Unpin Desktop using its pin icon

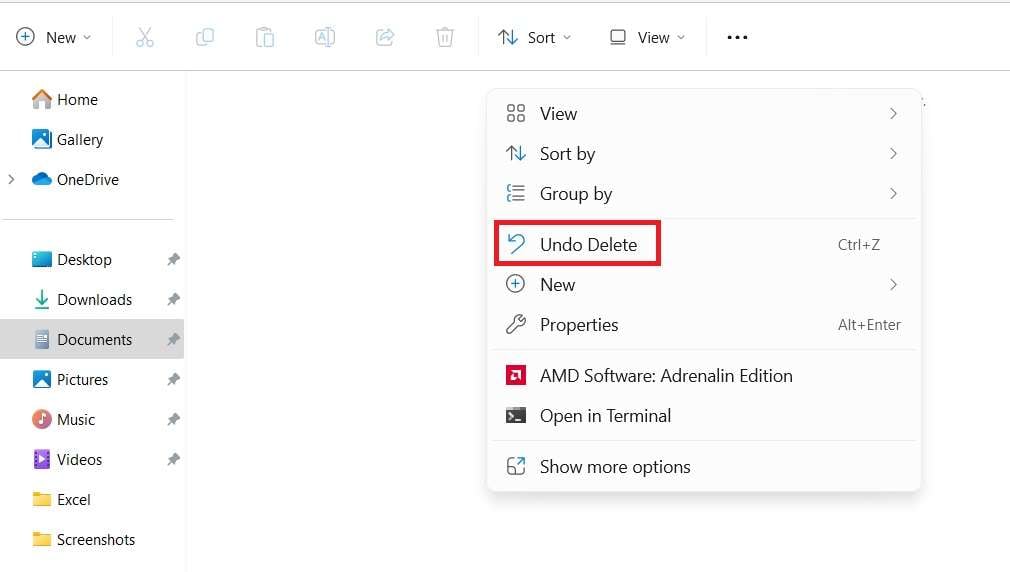[173, 260]
